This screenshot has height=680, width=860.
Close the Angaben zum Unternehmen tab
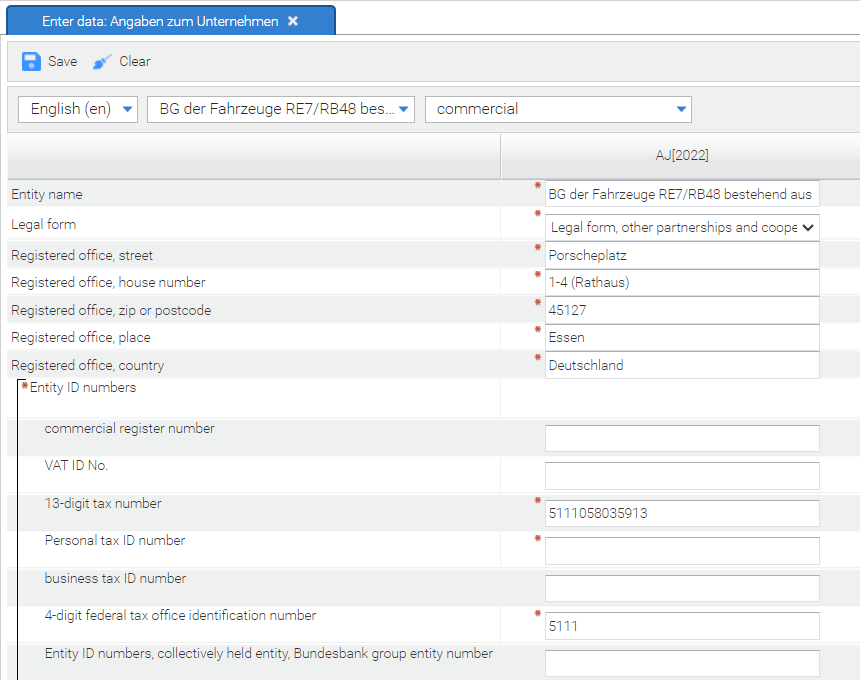(293, 21)
